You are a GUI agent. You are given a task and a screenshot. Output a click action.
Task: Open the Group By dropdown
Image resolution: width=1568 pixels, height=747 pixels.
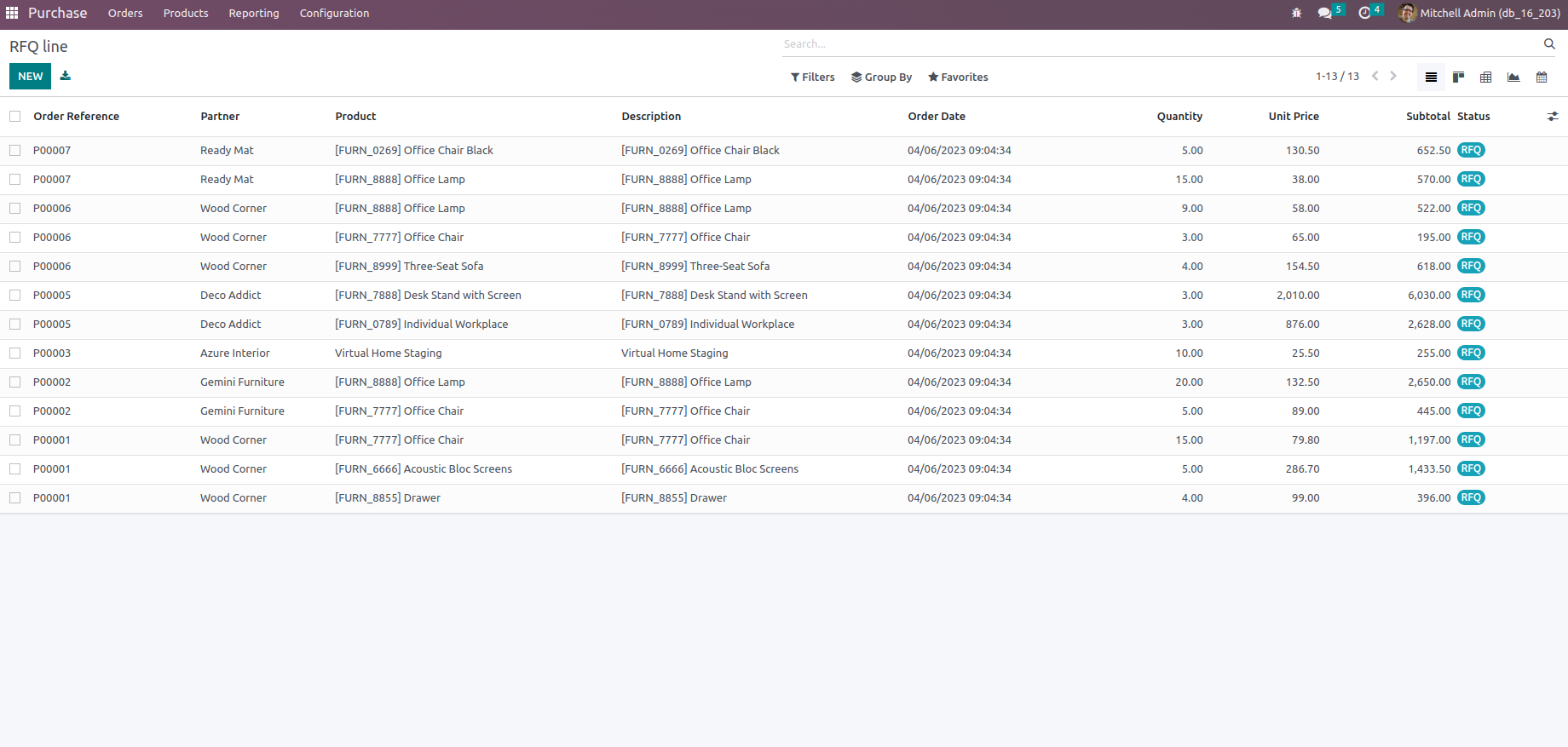click(x=881, y=77)
